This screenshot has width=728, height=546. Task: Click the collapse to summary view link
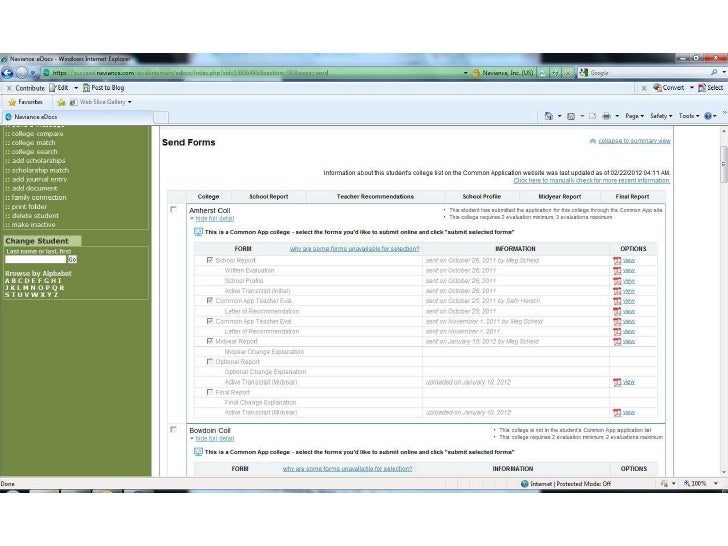click(634, 141)
